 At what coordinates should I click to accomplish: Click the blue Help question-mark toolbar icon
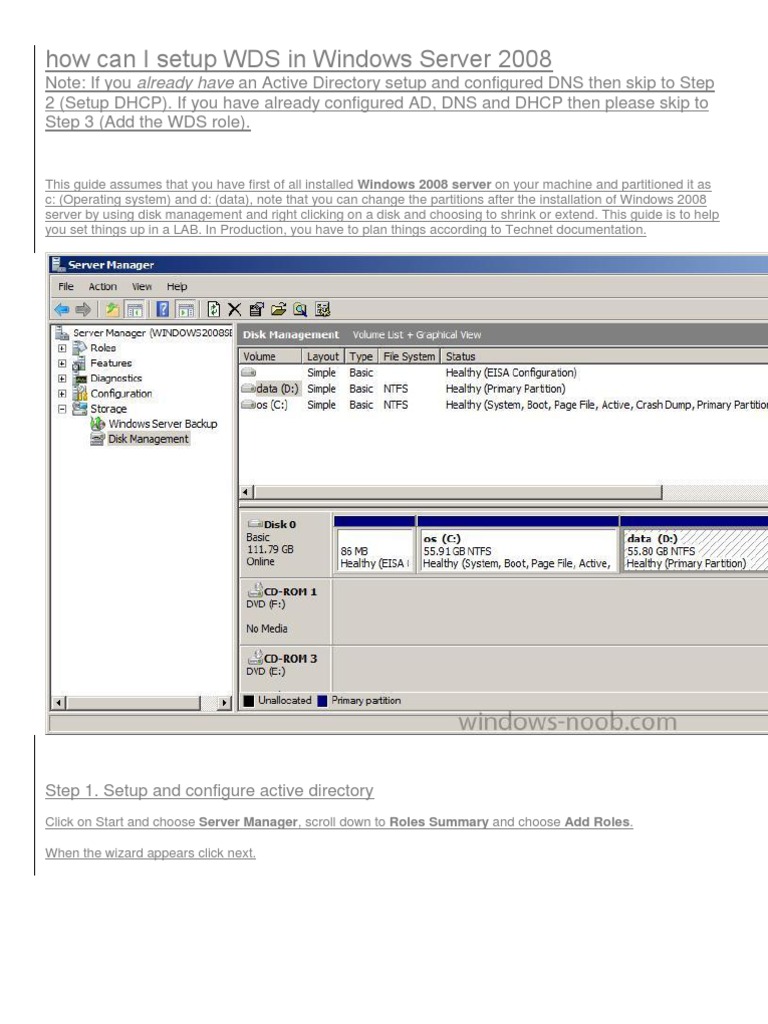[x=163, y=309]
